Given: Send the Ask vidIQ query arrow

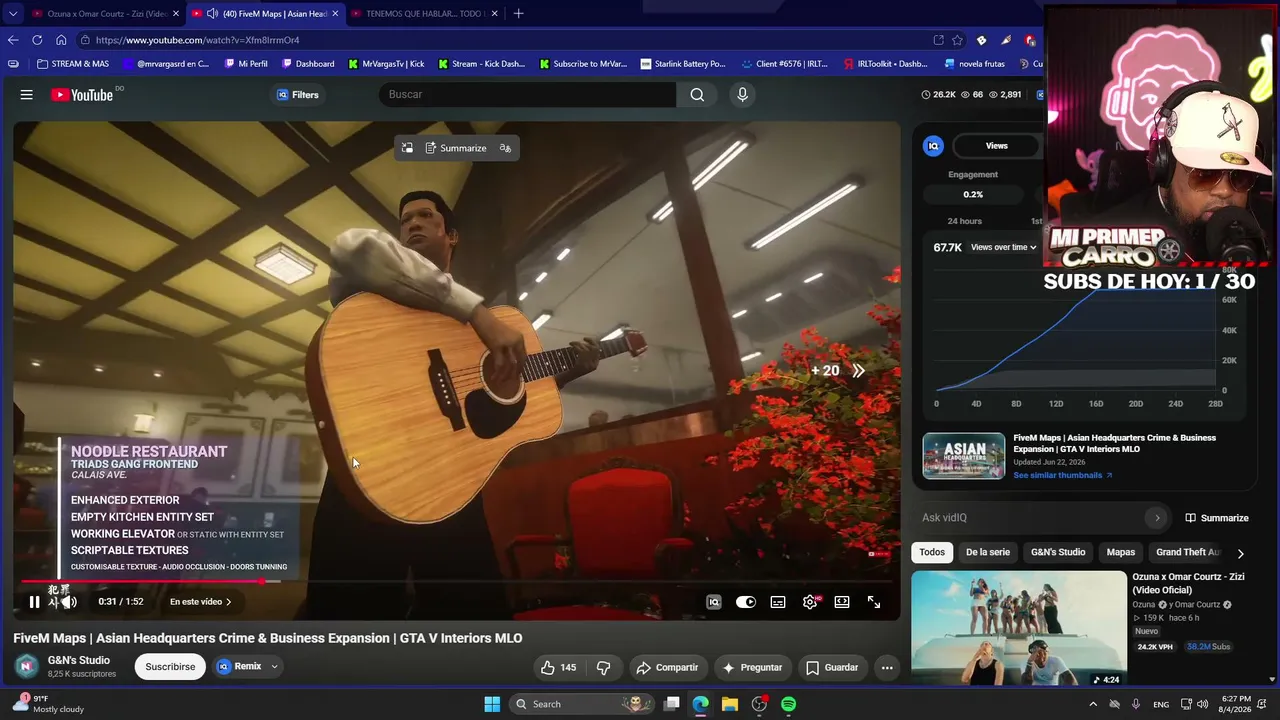Looking at the screenshot, I should click(x=1157, y=518).
